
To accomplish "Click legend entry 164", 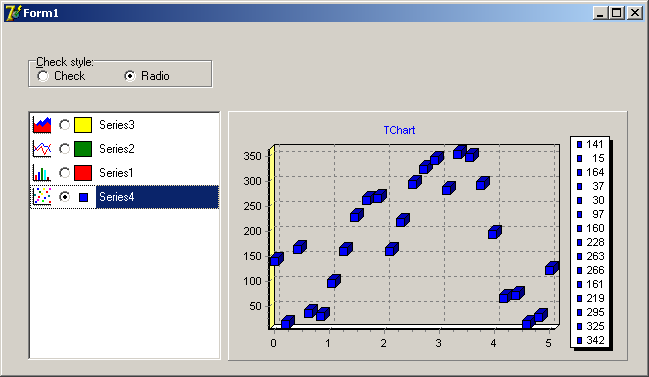I will coord(590,173).
